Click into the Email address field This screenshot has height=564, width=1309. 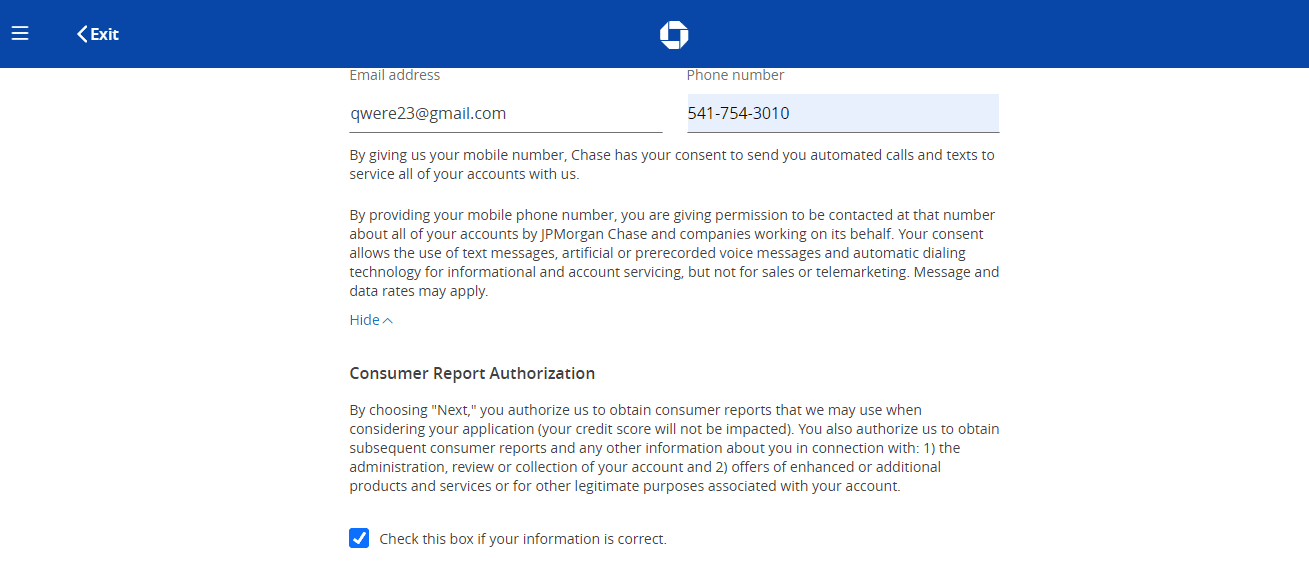point(506,113)
